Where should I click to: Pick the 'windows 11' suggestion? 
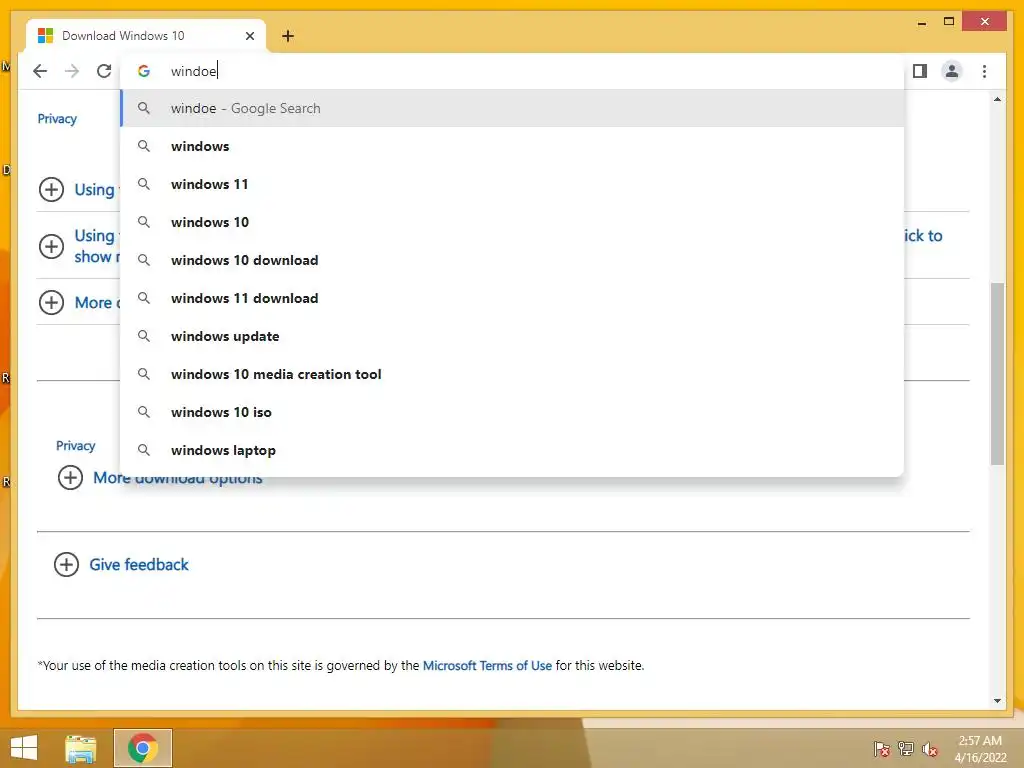tap(513, 184)
